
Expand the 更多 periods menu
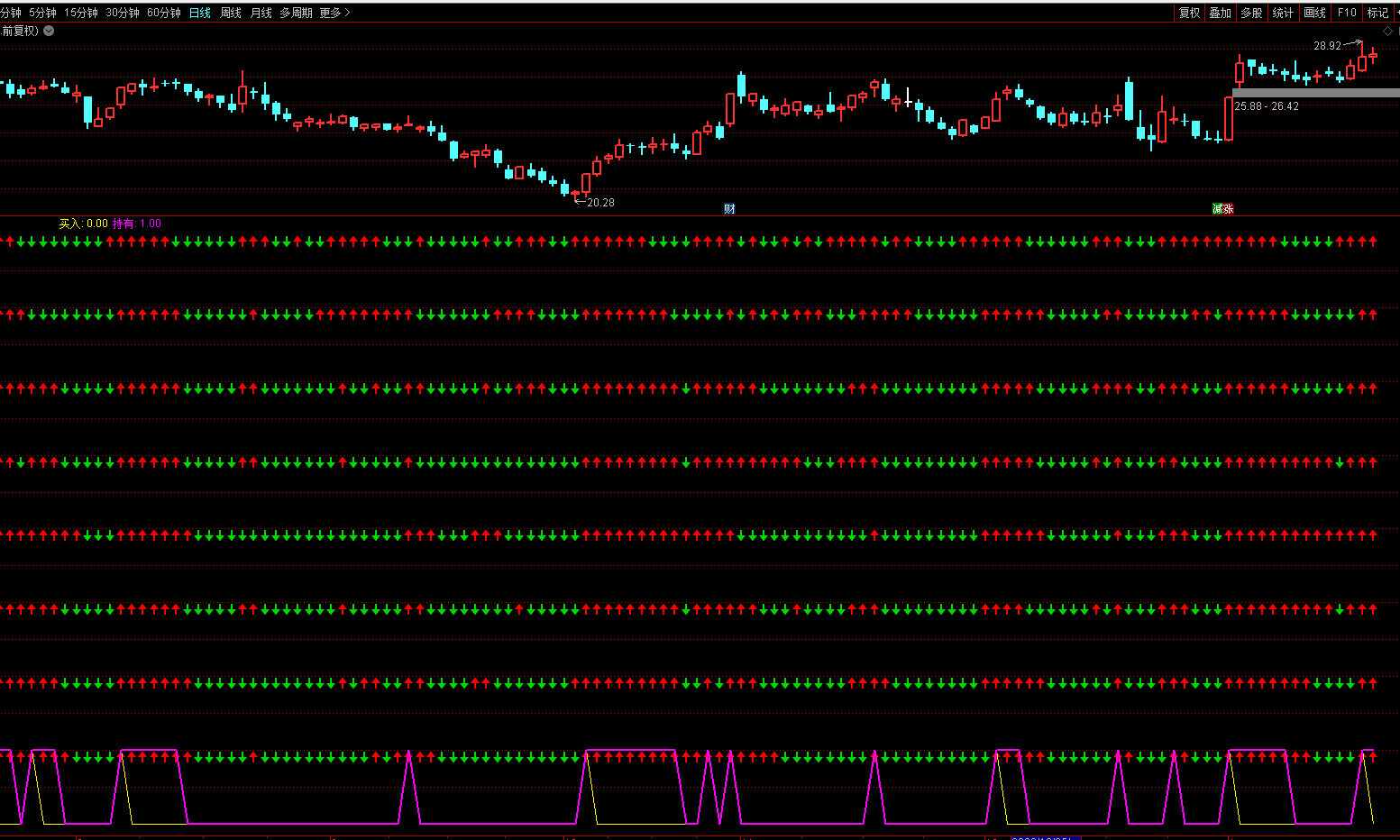tap(334, 13)
